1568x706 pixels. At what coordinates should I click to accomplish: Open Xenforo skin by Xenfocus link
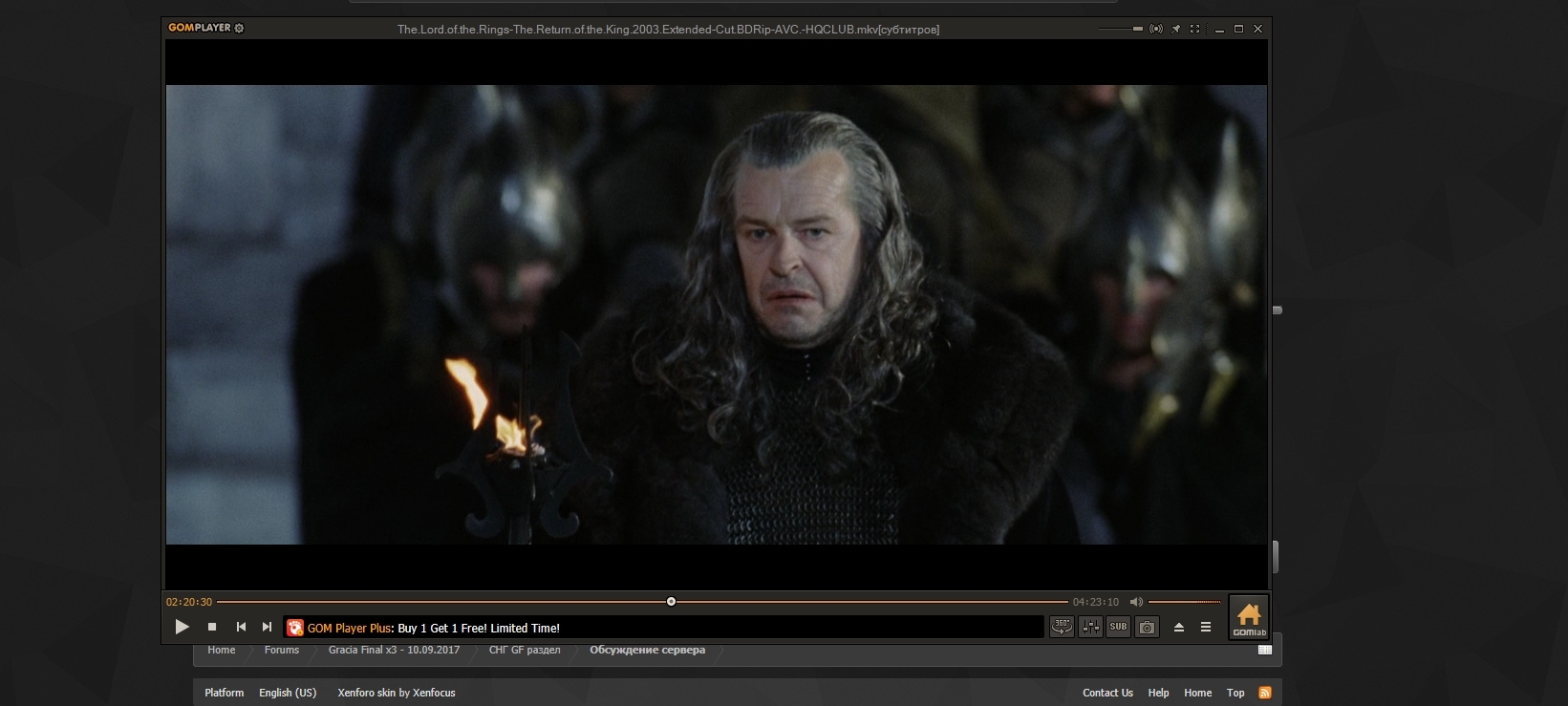point(397,693)
